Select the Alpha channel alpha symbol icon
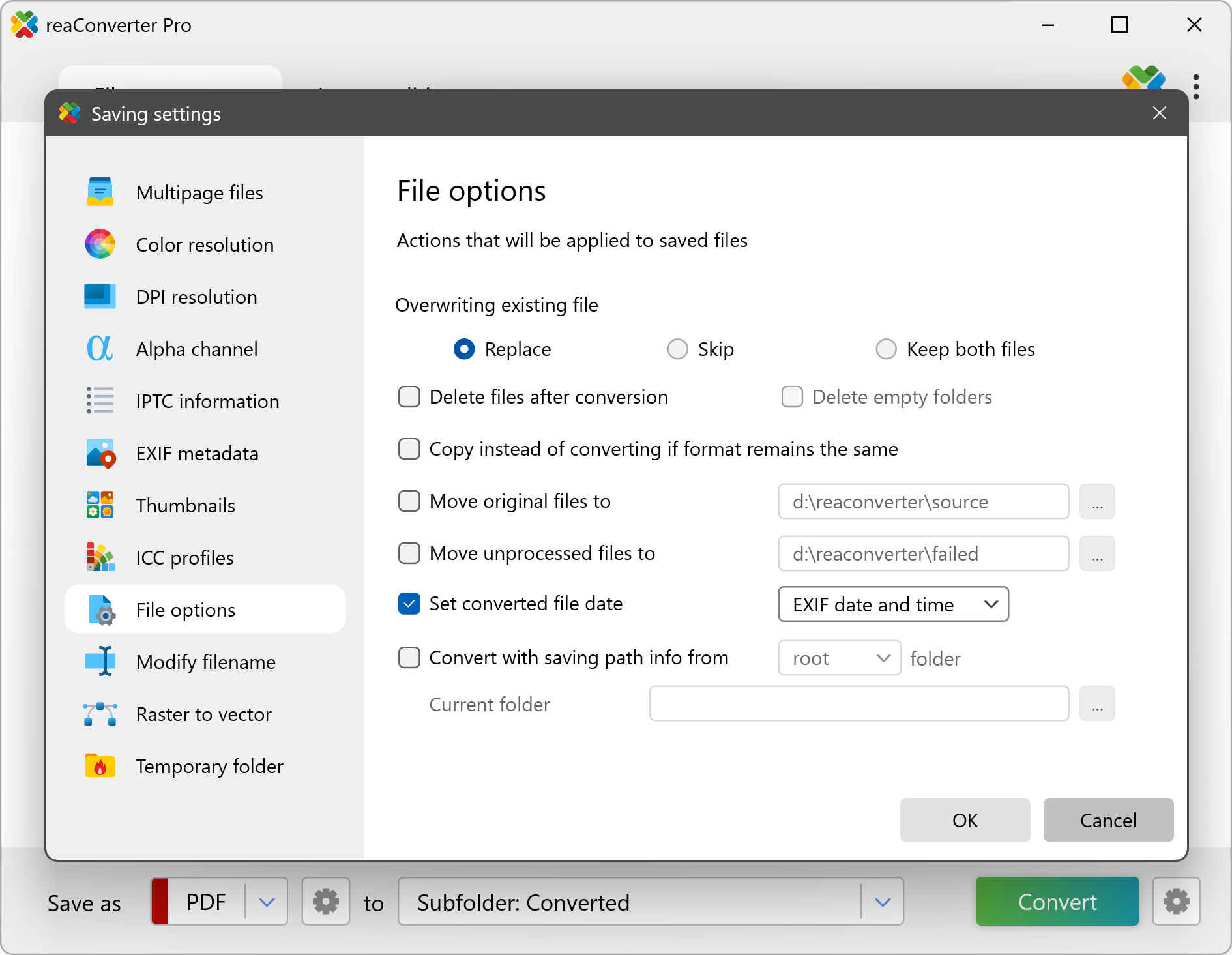The image size is (1232, 955). pos(100,349)
